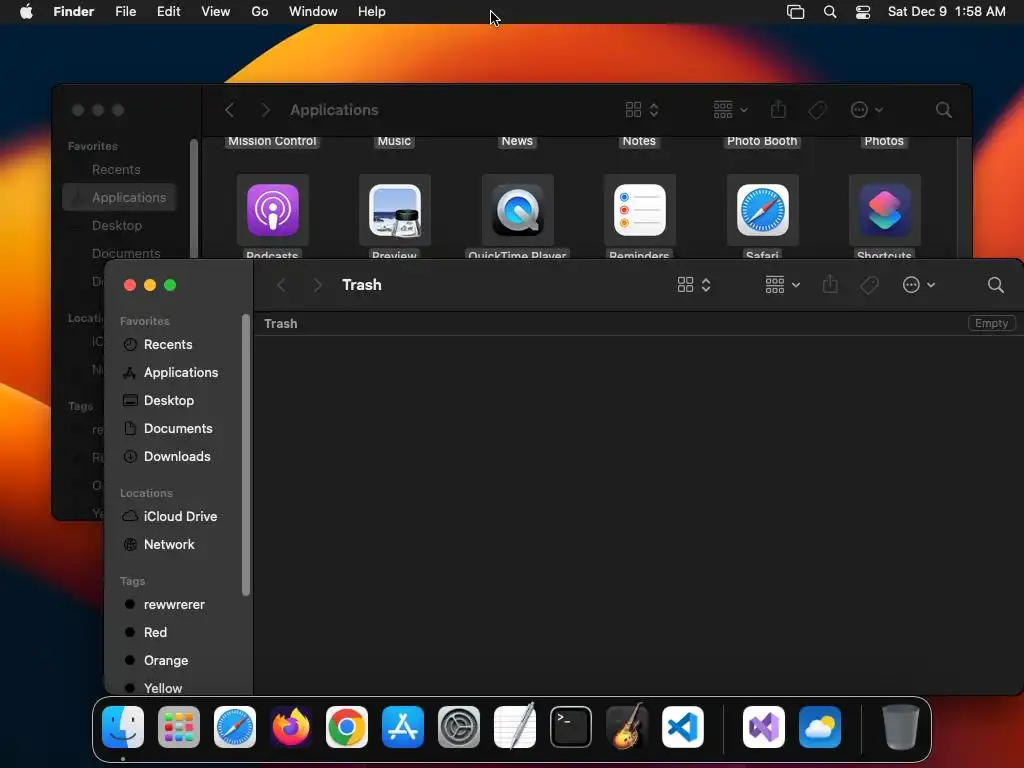Open Terminal from the Dock
The height and width of the screenshot is (768, 1024).
click(571, 727)
